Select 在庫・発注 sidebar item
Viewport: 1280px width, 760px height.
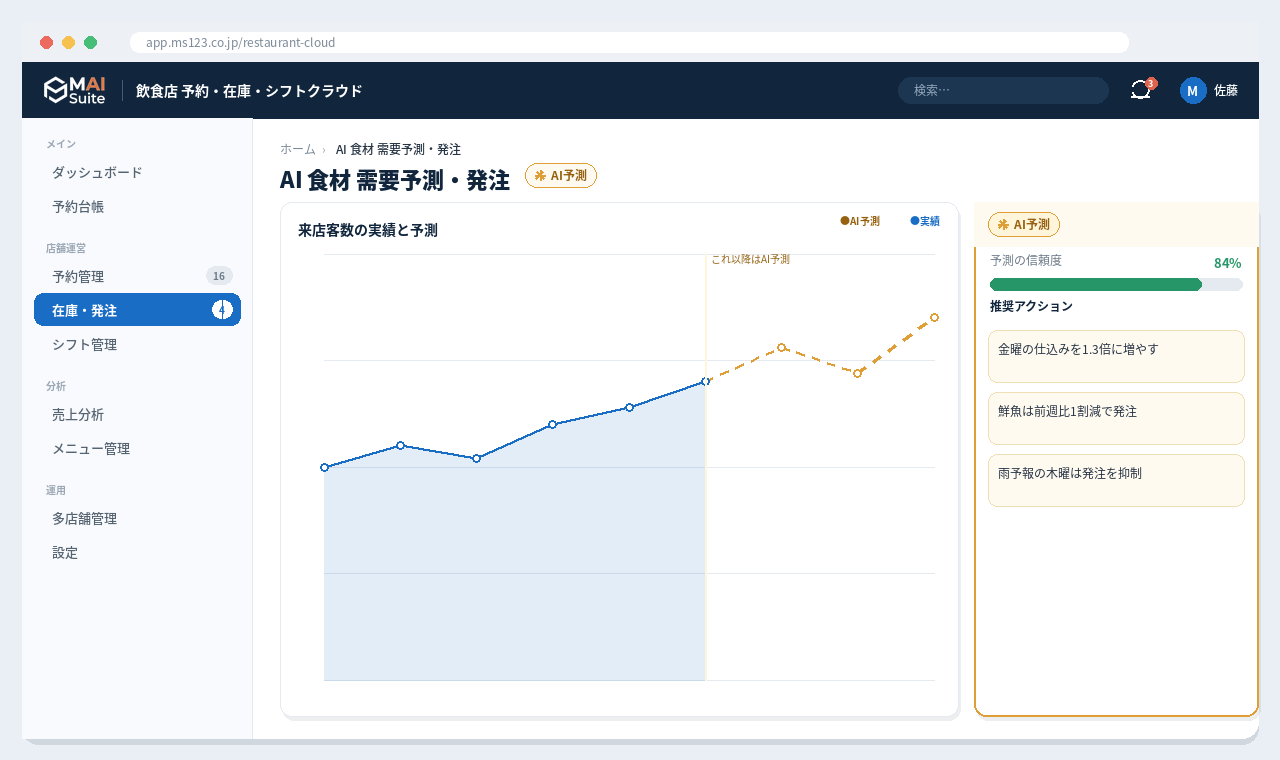(x=137, y=310)
